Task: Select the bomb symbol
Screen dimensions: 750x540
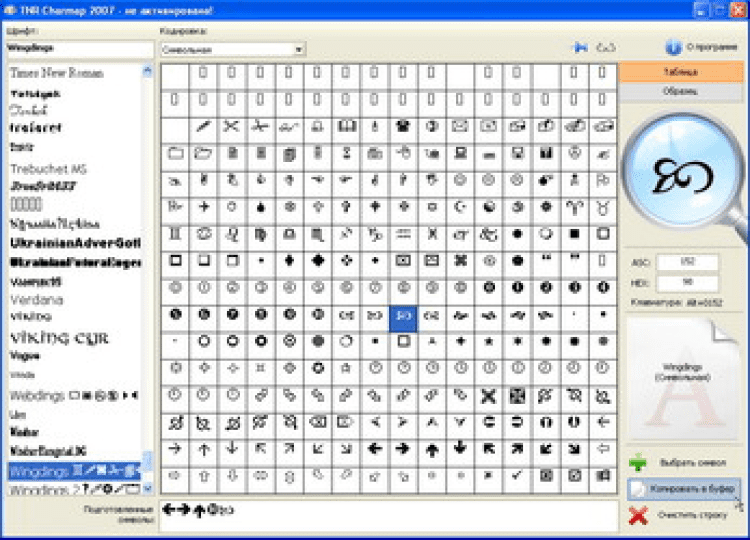Action: tap(546, 180)
